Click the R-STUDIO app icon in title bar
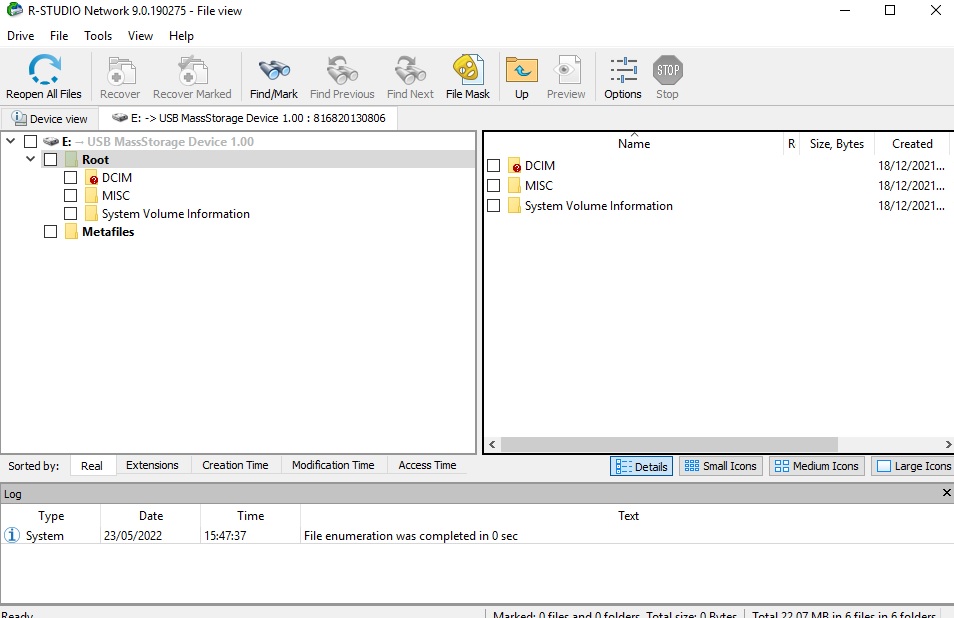The width and height of the screenshot is (954, 618). pyautogui.click(x=14, y=10)
